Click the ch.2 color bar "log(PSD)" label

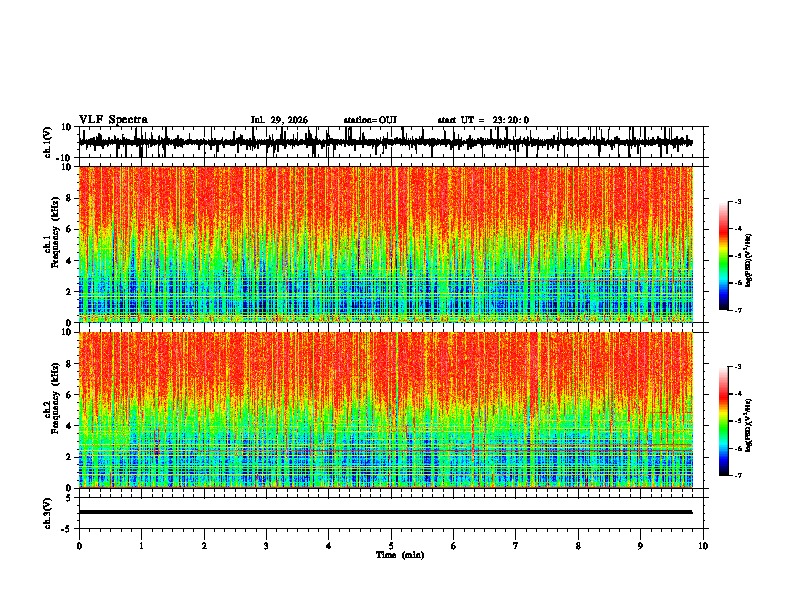[x=748, y=426]
